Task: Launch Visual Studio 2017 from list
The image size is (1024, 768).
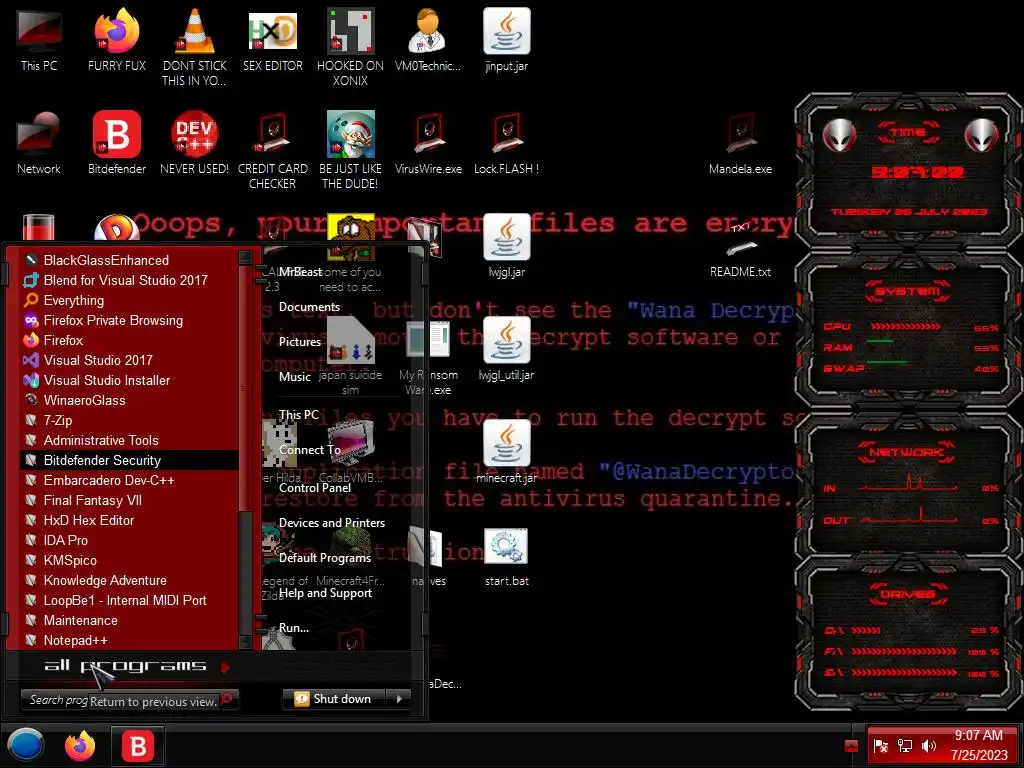Action: [x=129, y=360]
